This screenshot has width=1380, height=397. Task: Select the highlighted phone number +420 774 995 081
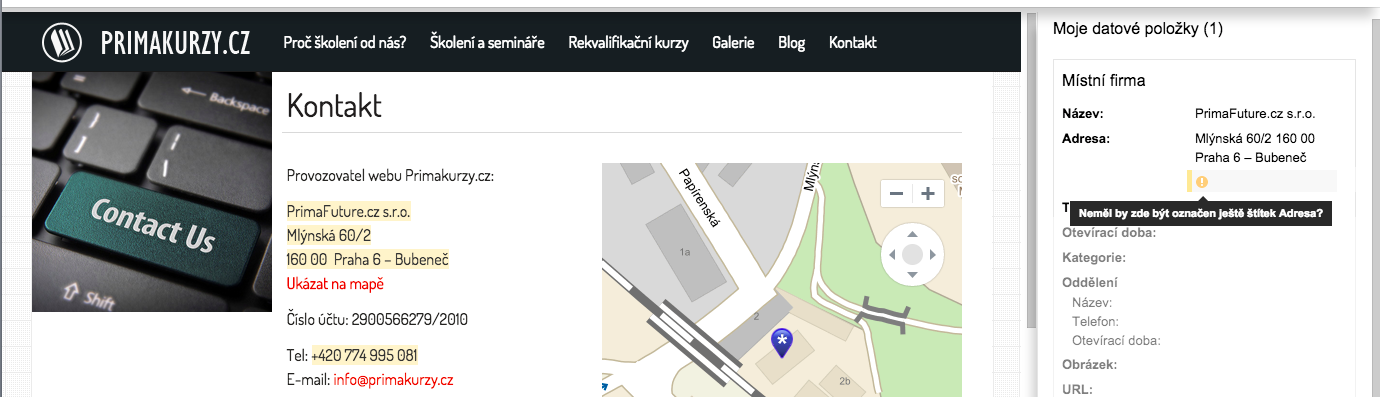click(364, 356)
